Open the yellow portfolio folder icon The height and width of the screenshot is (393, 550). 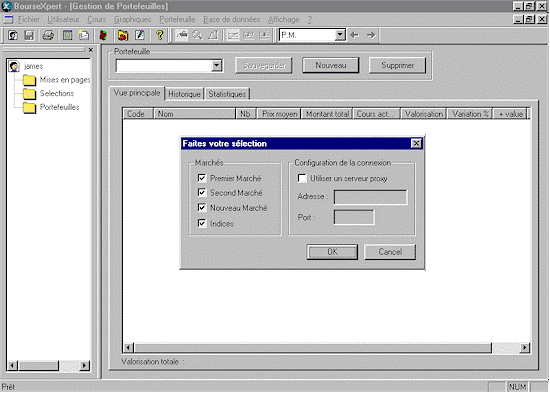(x=123, y=35)
